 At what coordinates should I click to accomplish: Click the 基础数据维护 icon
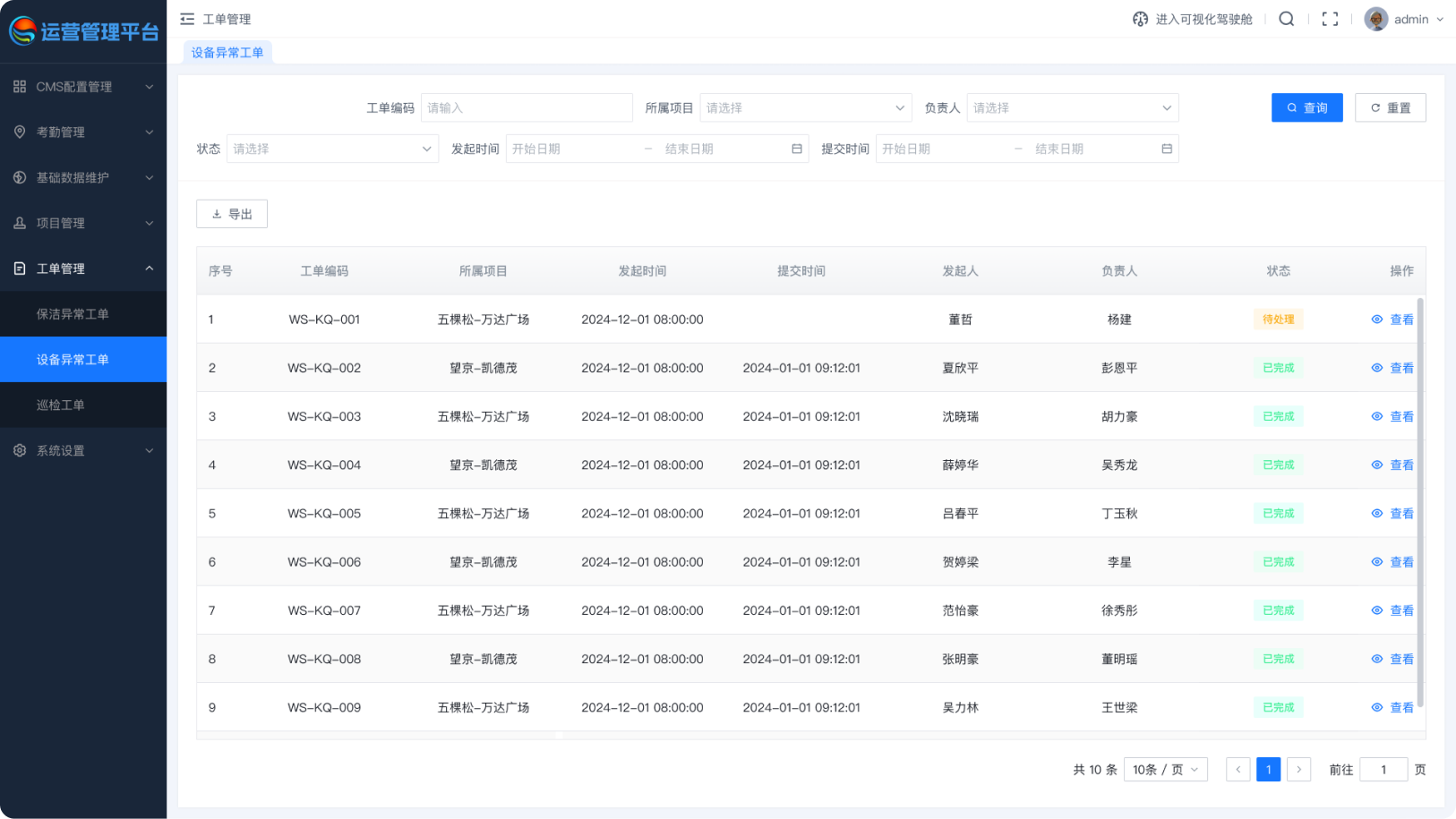[x=20, y=177]
